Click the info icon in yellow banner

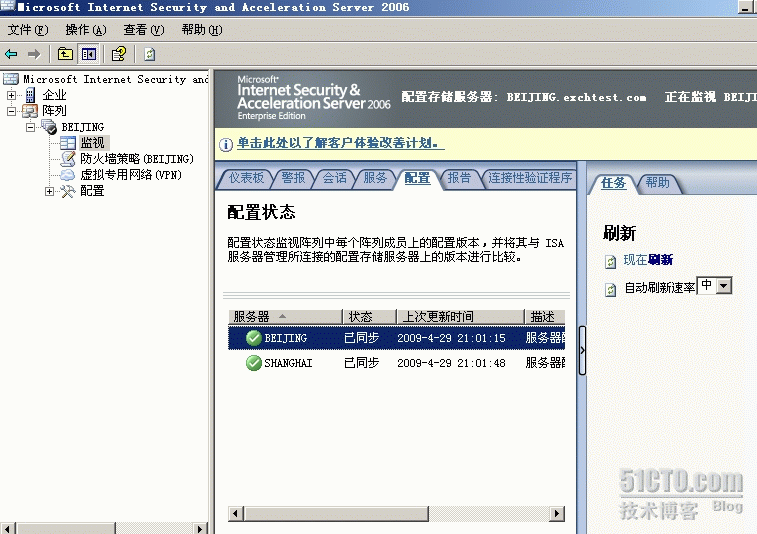(225, 144)
